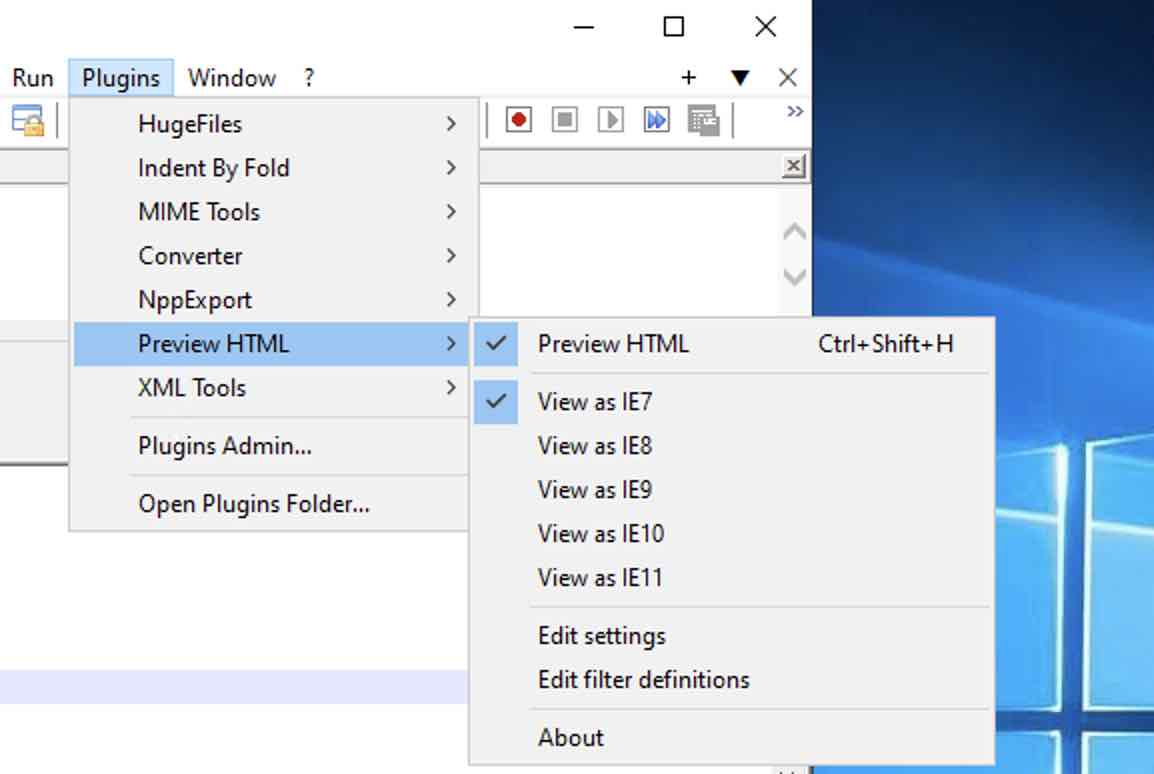Click the scrollbar up arrow
1154x774 pixels.
[794, 231]
